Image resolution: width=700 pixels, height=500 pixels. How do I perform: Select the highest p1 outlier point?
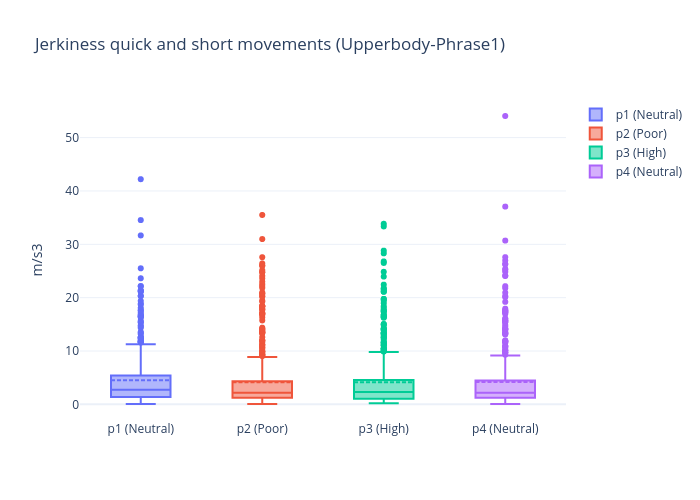pos(141,179)
